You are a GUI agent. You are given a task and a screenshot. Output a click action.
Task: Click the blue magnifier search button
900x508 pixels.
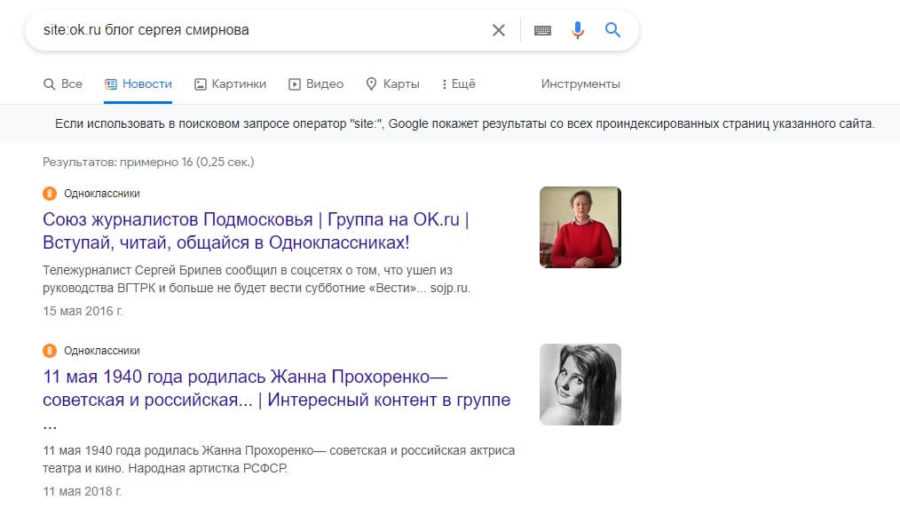click(x=613, y=30)
